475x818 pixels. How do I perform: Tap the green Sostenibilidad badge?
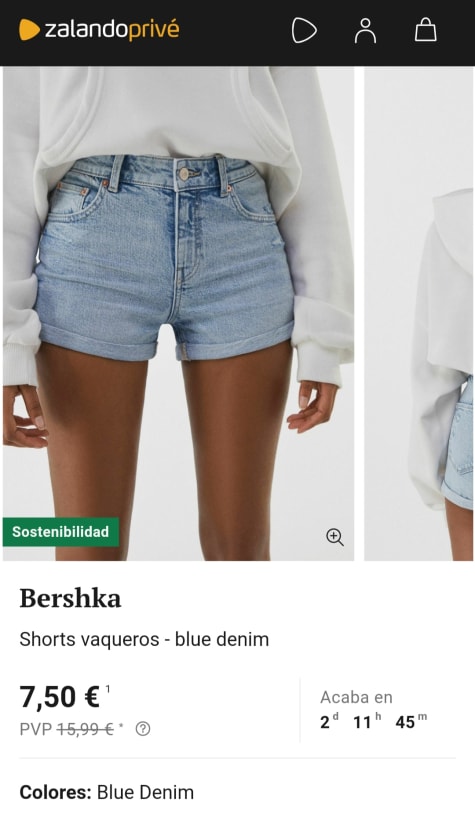(60, 532)
